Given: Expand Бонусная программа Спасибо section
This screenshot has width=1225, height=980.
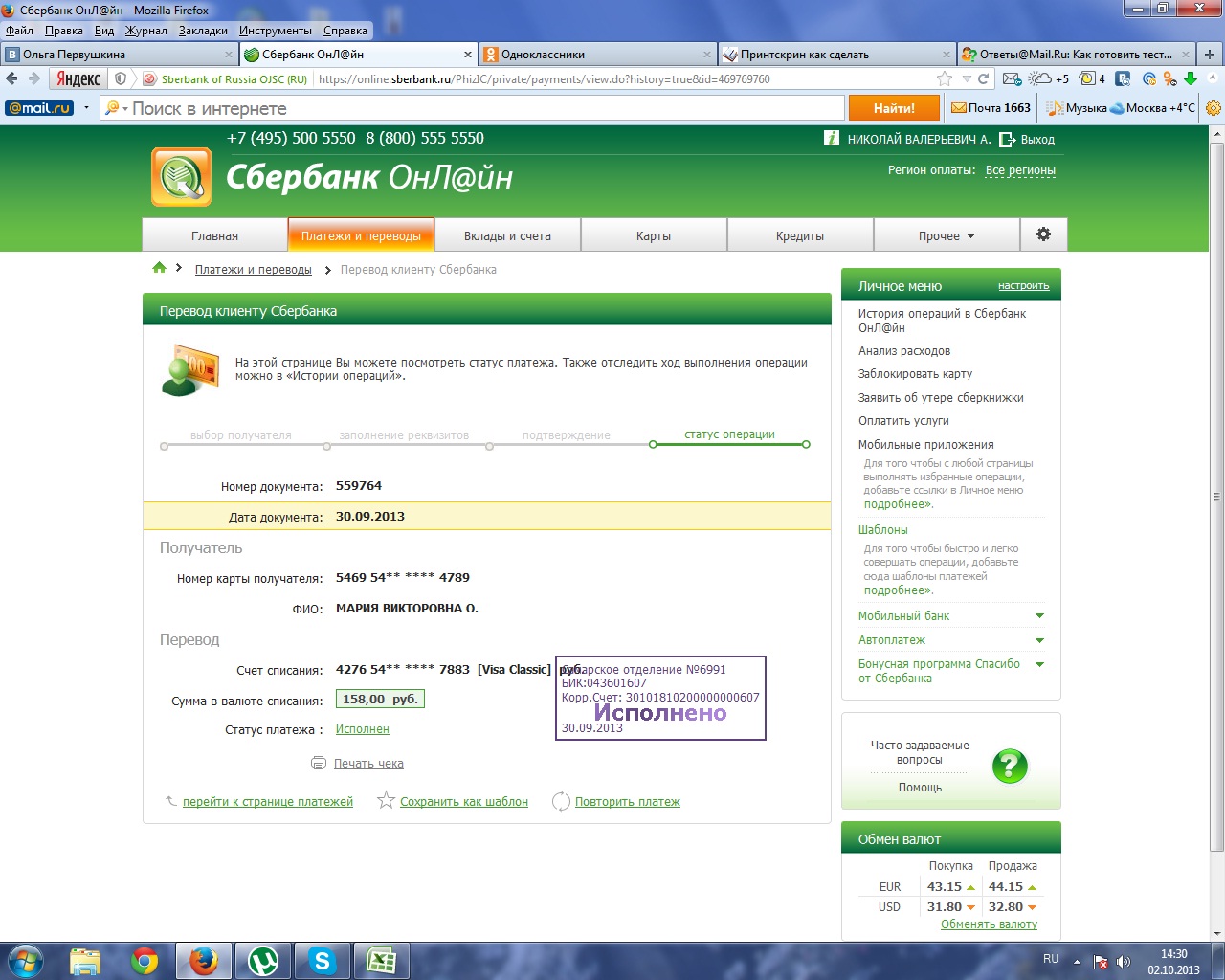Looking at the screenshot, I should click(x=1039, y=664).
